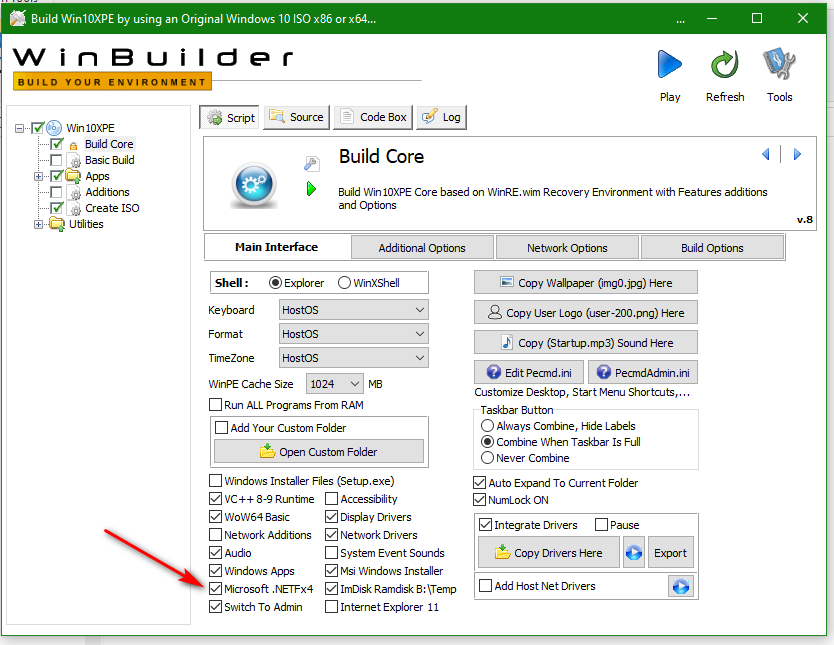
Task: Go to previous script with left arrow
Action: (x=766, y=154)
